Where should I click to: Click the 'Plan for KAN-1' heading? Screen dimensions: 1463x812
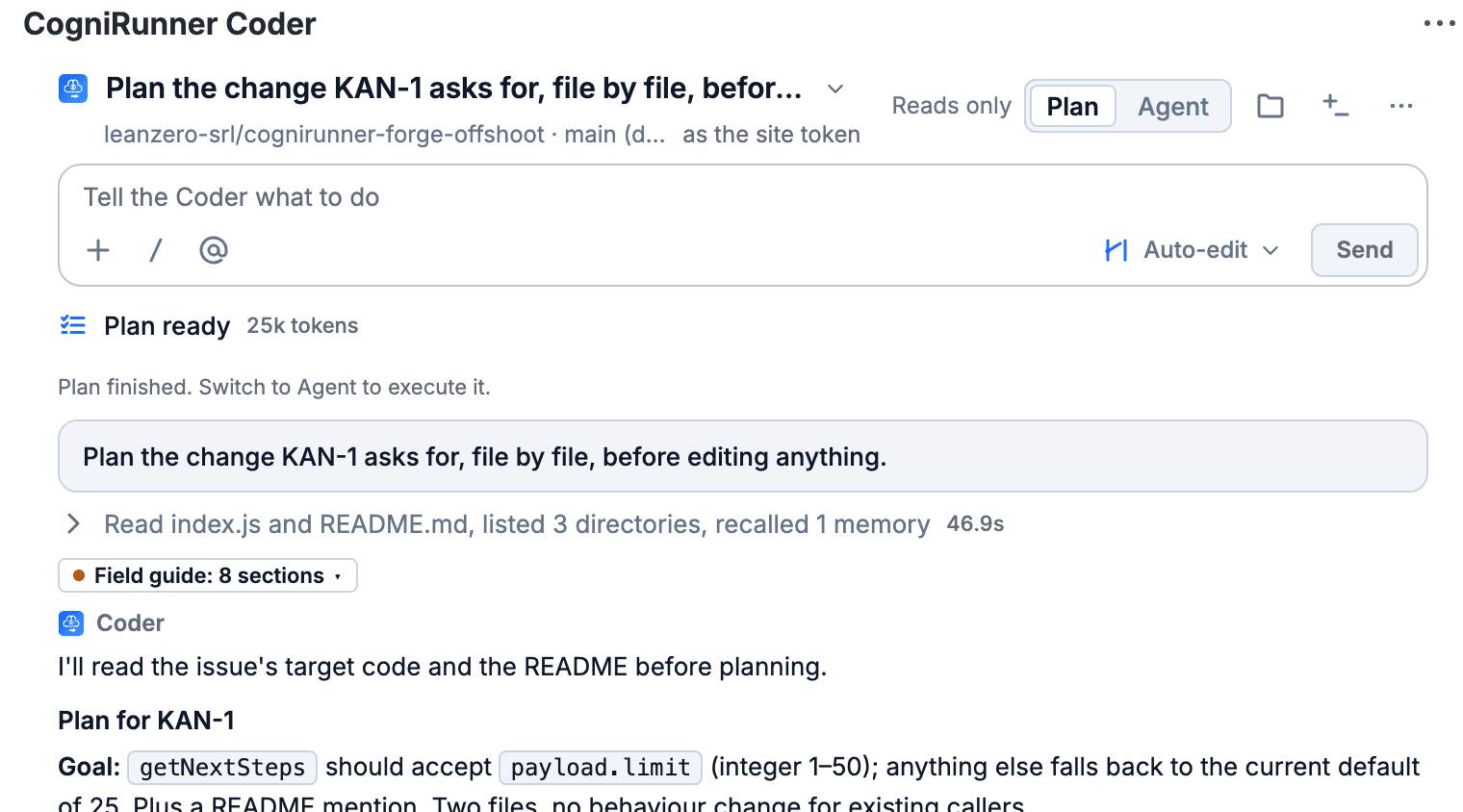coord(146,721)
